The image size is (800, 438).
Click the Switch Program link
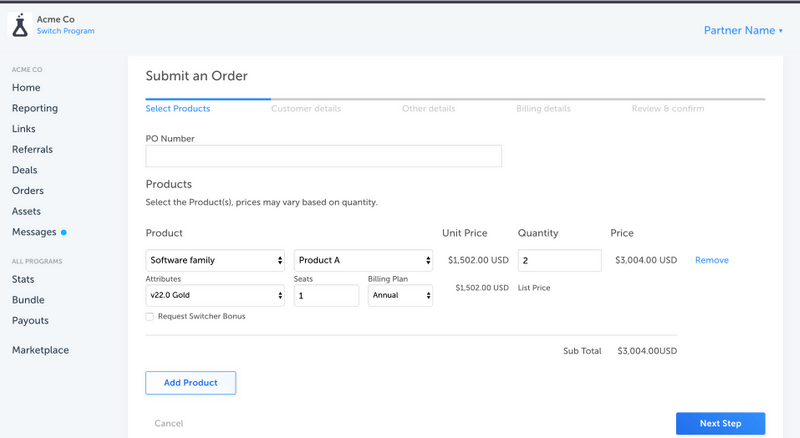[x=66, y=32]
